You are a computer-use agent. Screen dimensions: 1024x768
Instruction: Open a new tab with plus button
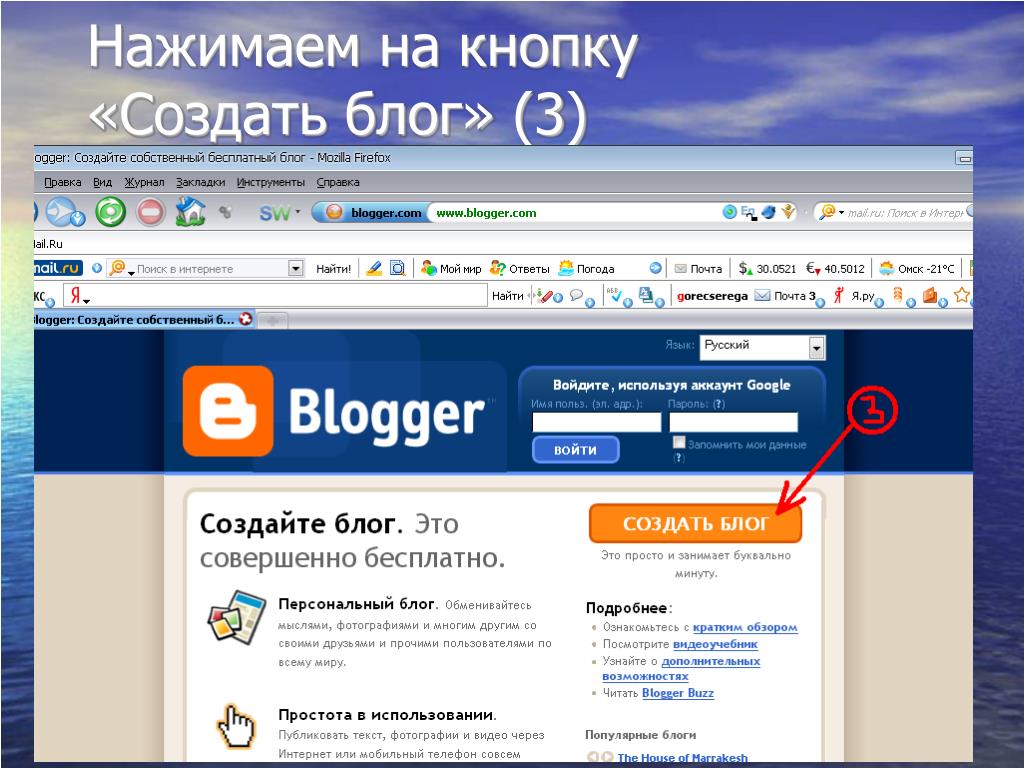point(273,320)
